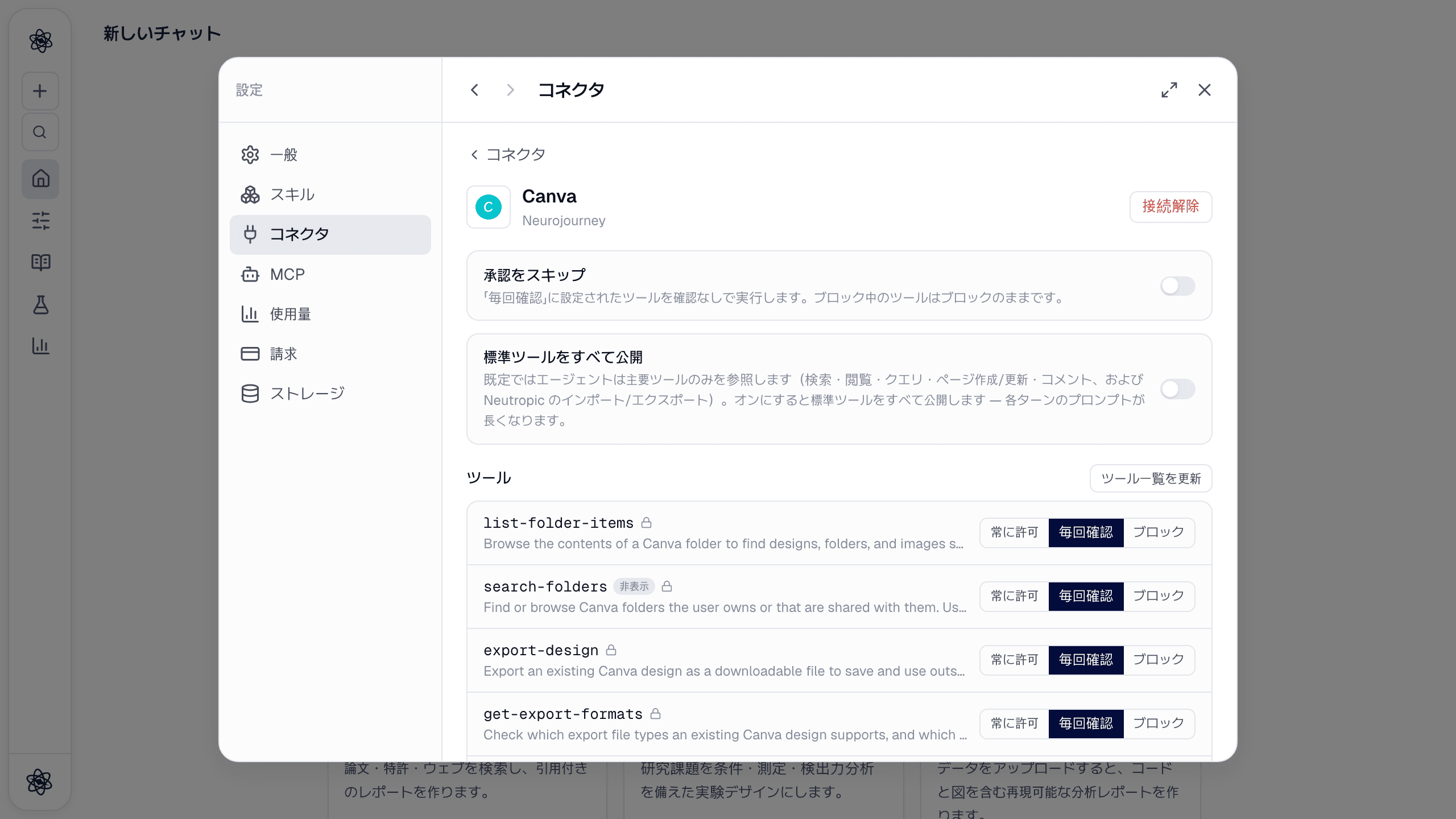The image size is (1456, 819).
Task: Navigate back with header left chevron
Action: [x=475, y=90]
